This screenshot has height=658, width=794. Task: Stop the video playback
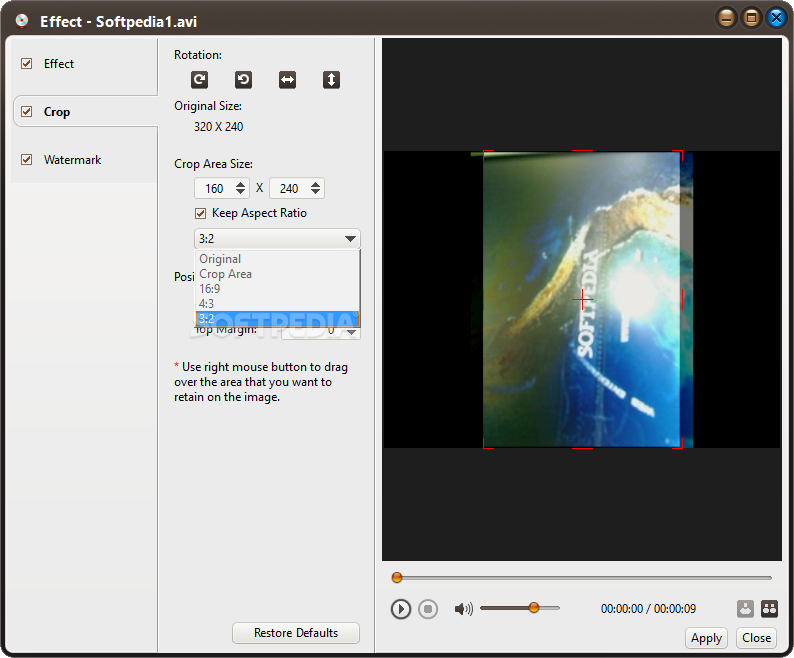coord(428,608)
